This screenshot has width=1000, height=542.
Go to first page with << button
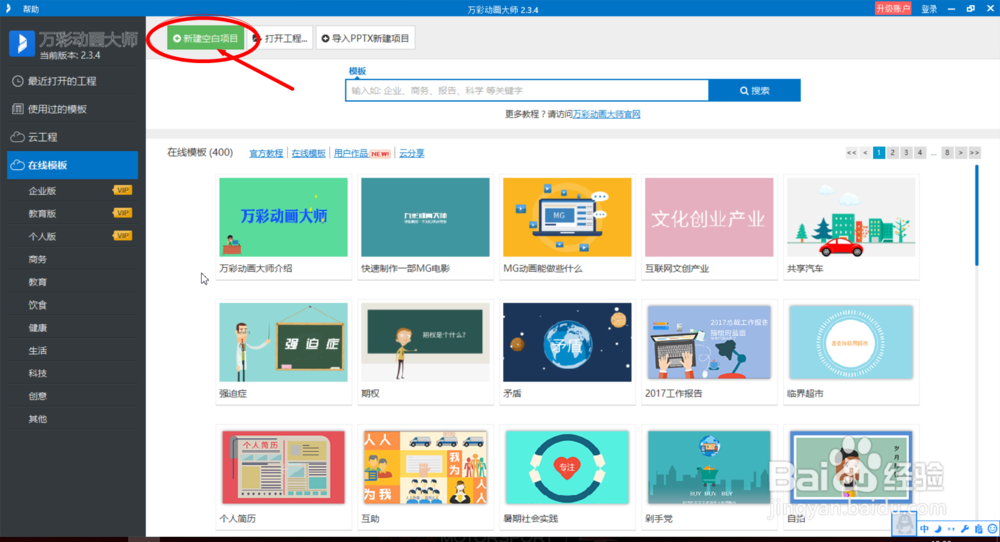[851, 152]
